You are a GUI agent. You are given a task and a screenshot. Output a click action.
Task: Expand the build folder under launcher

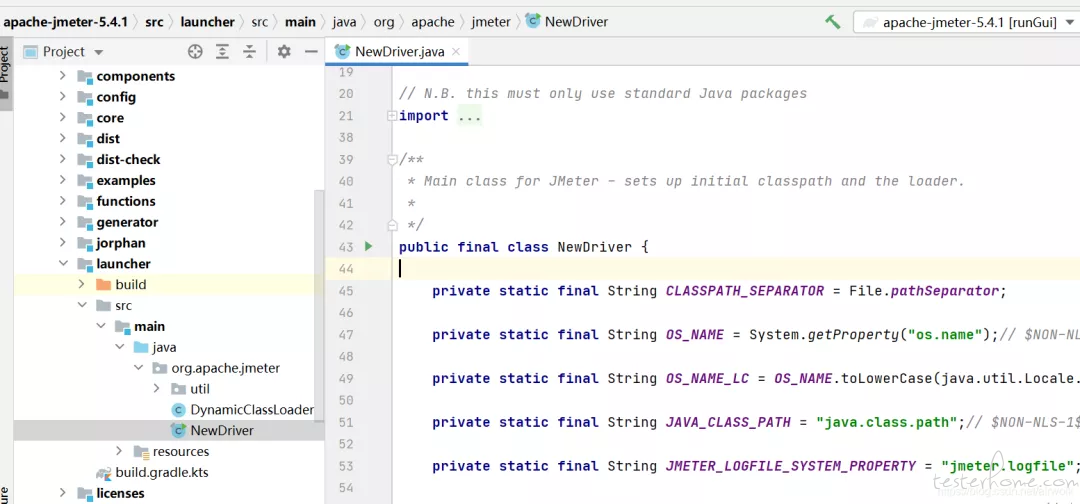point(81,284)
